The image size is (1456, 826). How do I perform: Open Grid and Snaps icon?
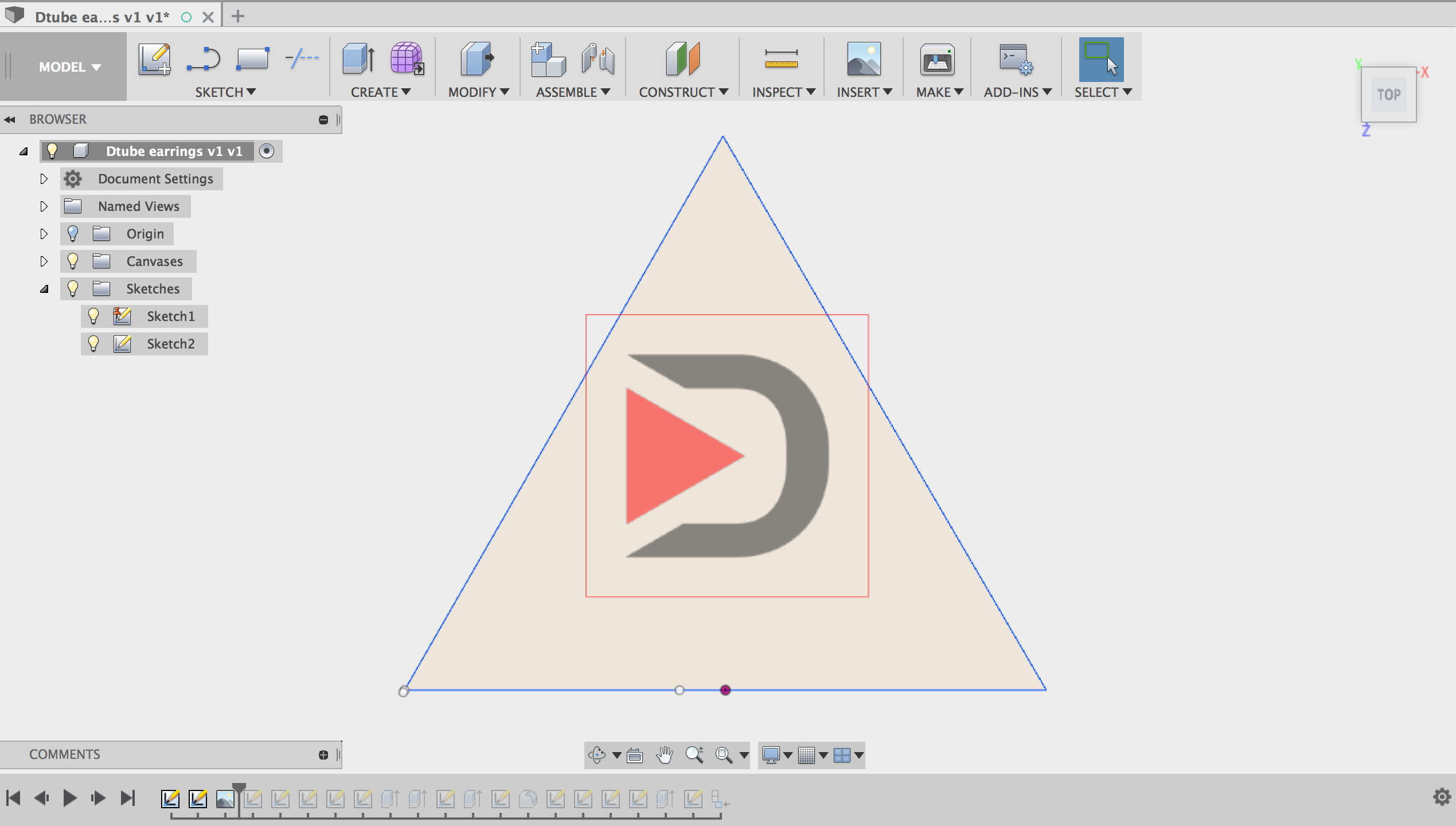point(806,755)
